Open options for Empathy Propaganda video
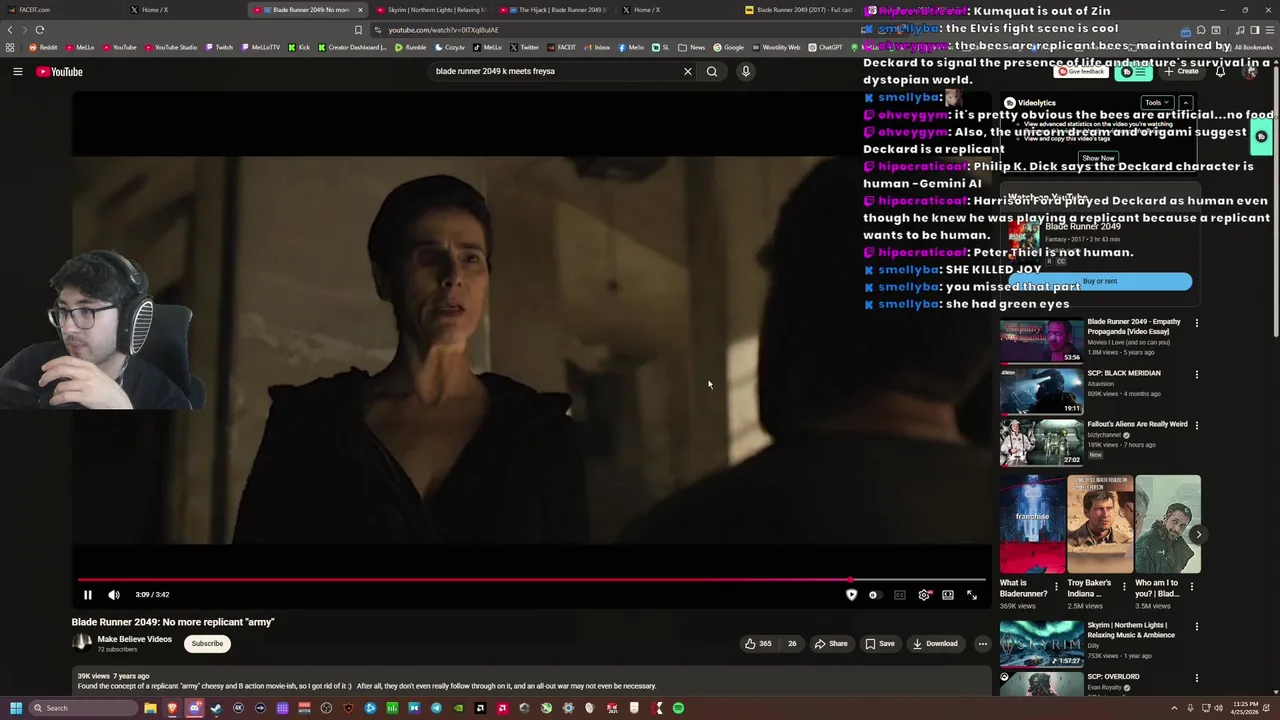This screenshot has height=720, width=1280. click(x=1196, y=323)
